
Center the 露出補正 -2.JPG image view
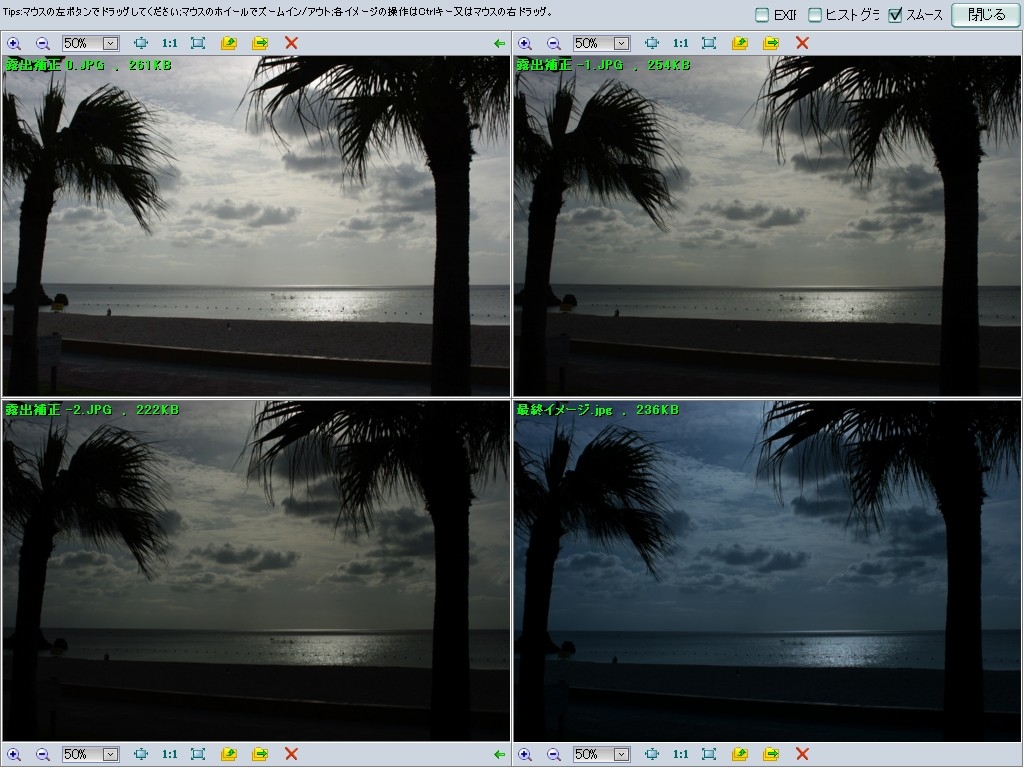[141, 754]
